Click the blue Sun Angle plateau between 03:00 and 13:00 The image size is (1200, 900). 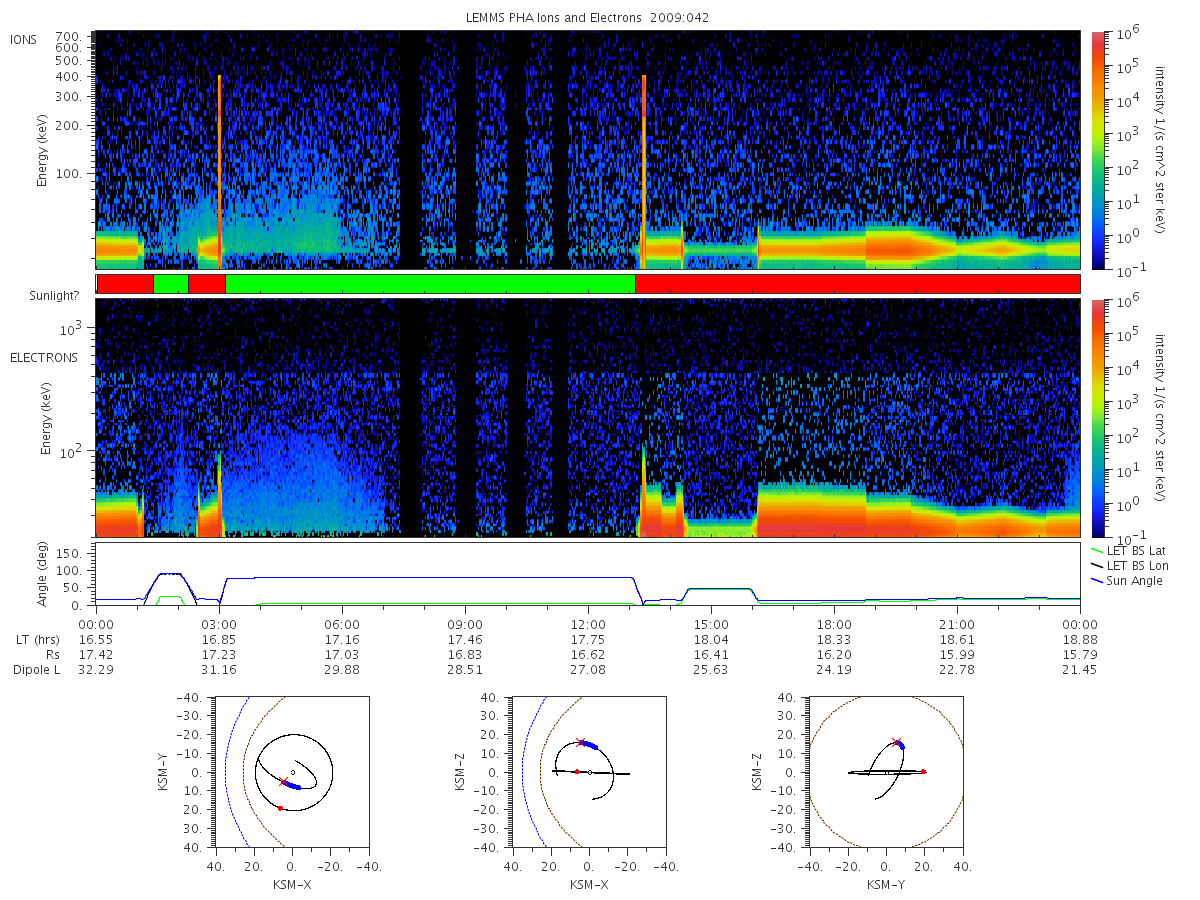point(430,577)
